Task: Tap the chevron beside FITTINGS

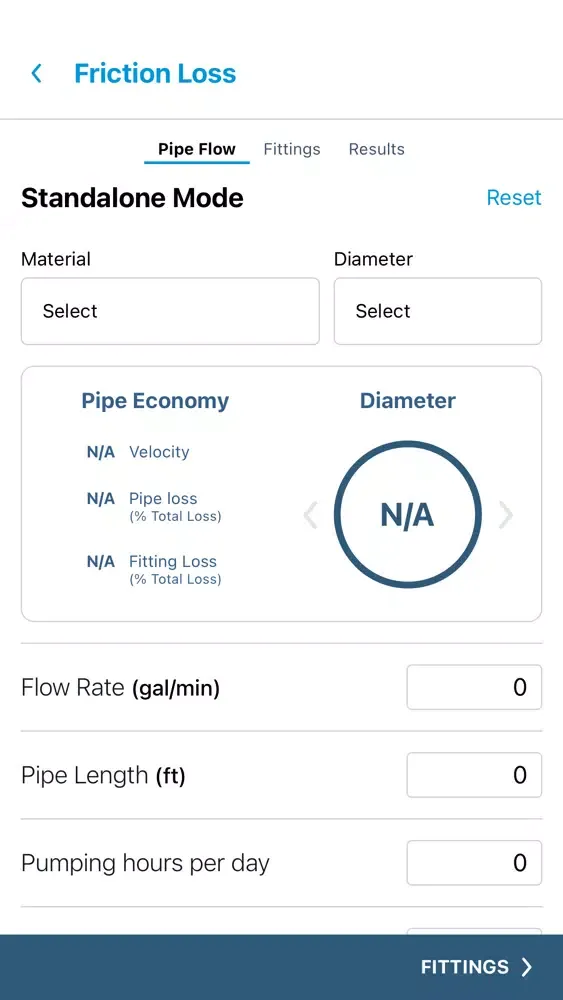Action: tap(527, 967)
